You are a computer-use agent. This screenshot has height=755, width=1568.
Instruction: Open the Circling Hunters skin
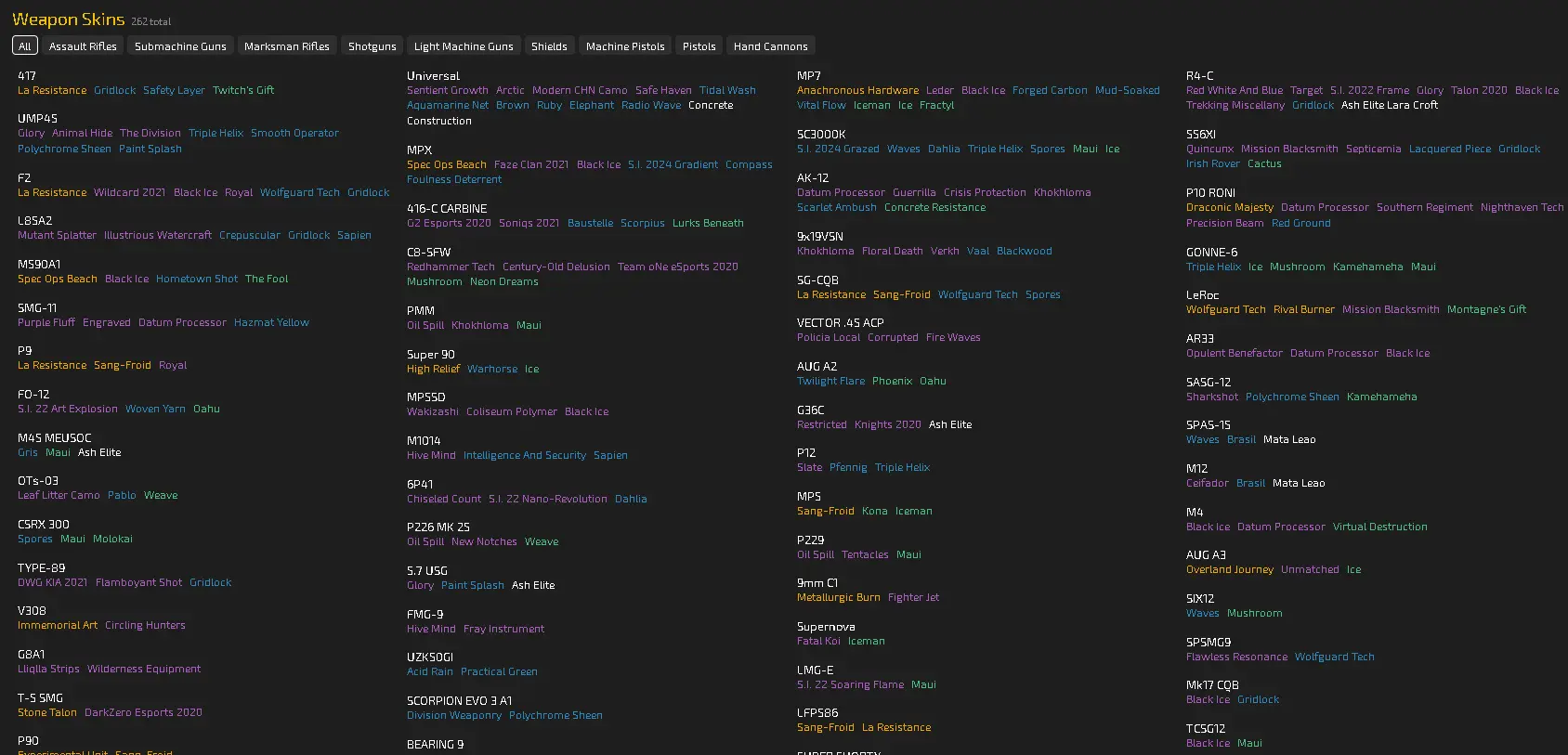pos(145,625)
